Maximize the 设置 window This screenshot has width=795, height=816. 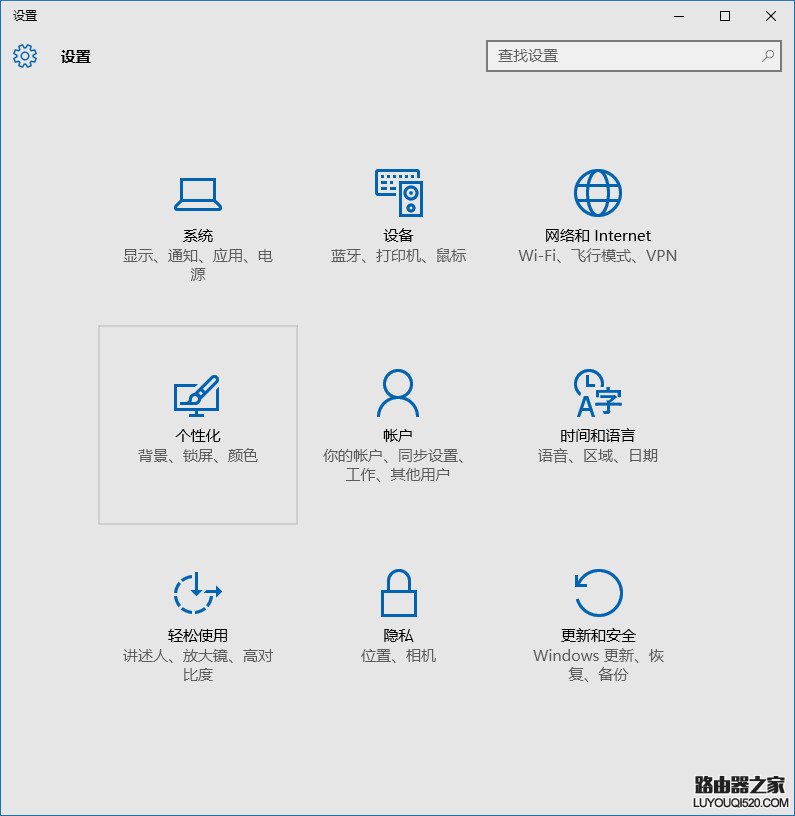point(725,16)
